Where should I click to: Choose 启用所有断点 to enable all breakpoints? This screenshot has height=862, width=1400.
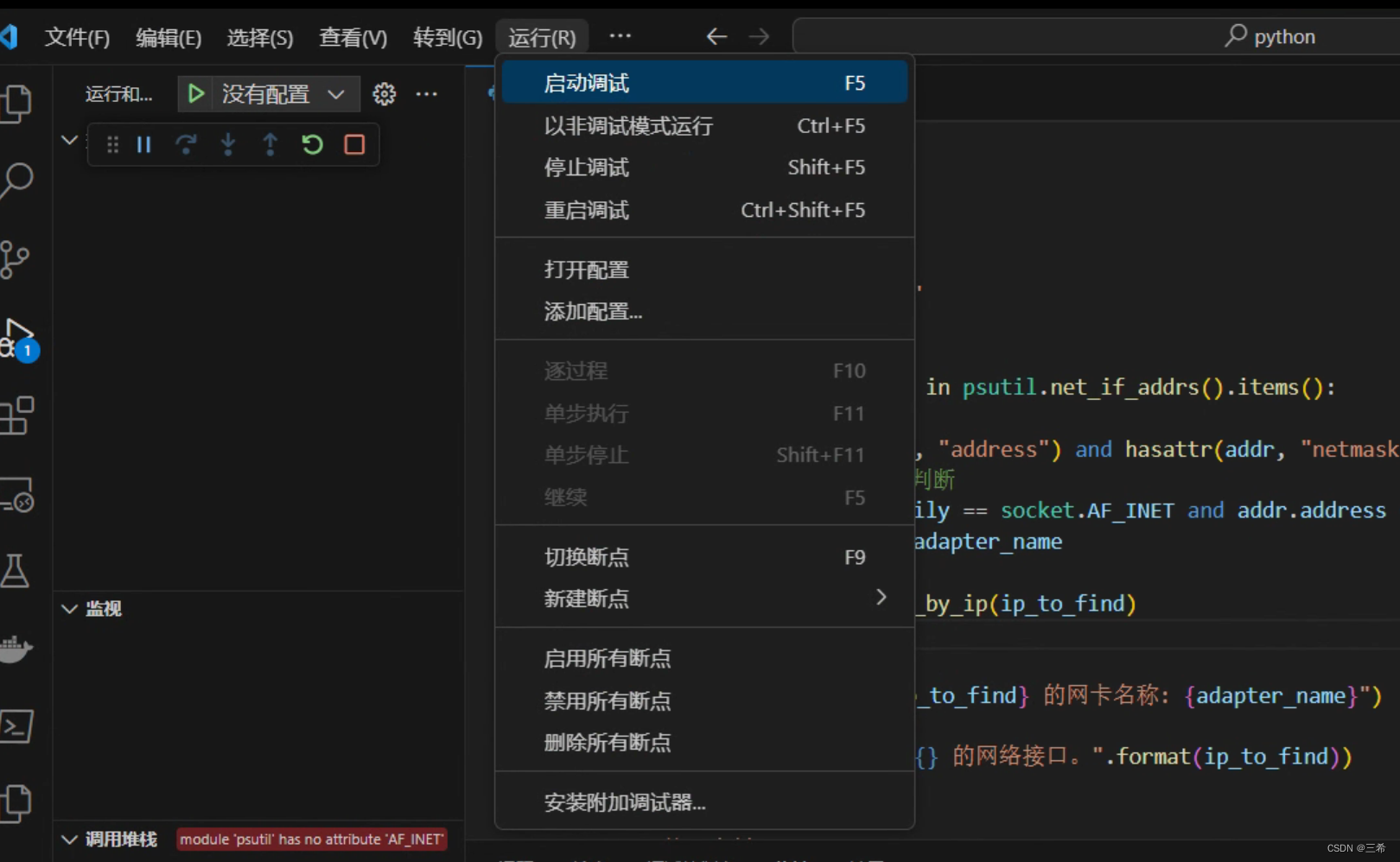tap(607, 659)
